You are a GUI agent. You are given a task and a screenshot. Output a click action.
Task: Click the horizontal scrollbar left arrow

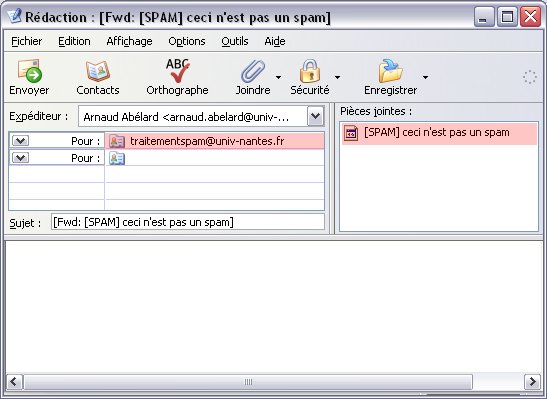pyautogui.click(x=14, y=382)
